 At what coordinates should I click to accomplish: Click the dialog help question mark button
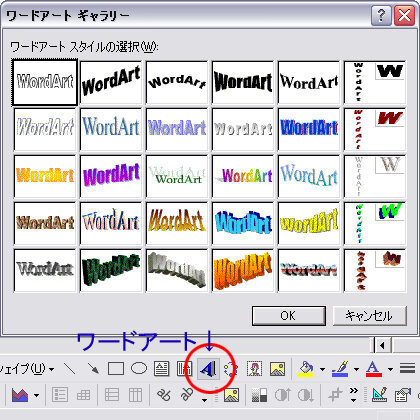coord(381,15)
